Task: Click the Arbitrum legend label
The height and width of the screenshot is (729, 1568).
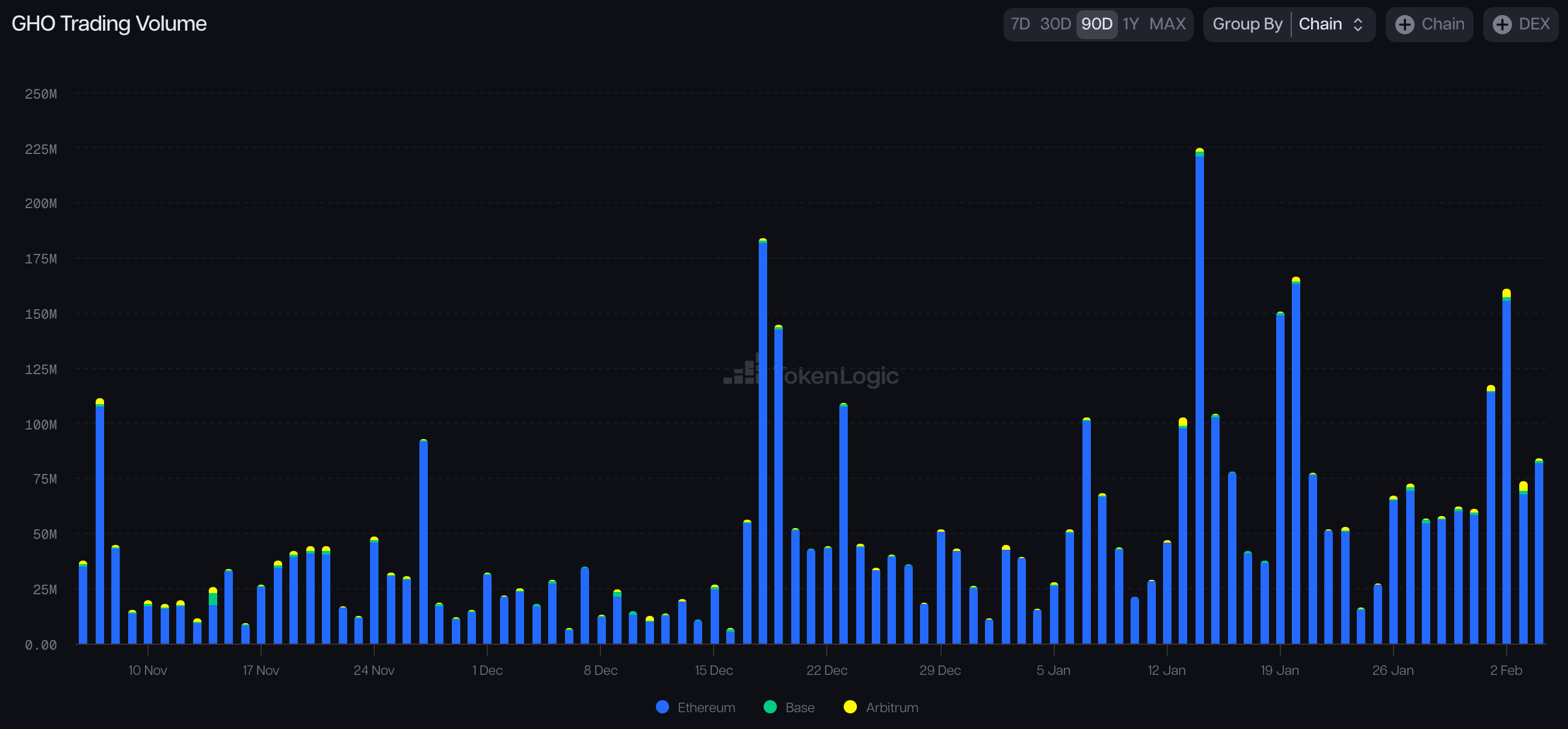Action: (x=892, y=707)
